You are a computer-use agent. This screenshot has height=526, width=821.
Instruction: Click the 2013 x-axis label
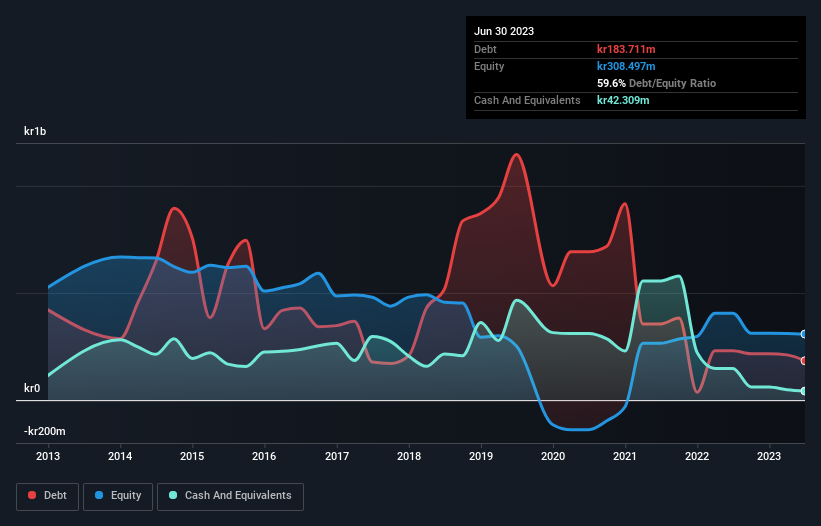point(48,456)
